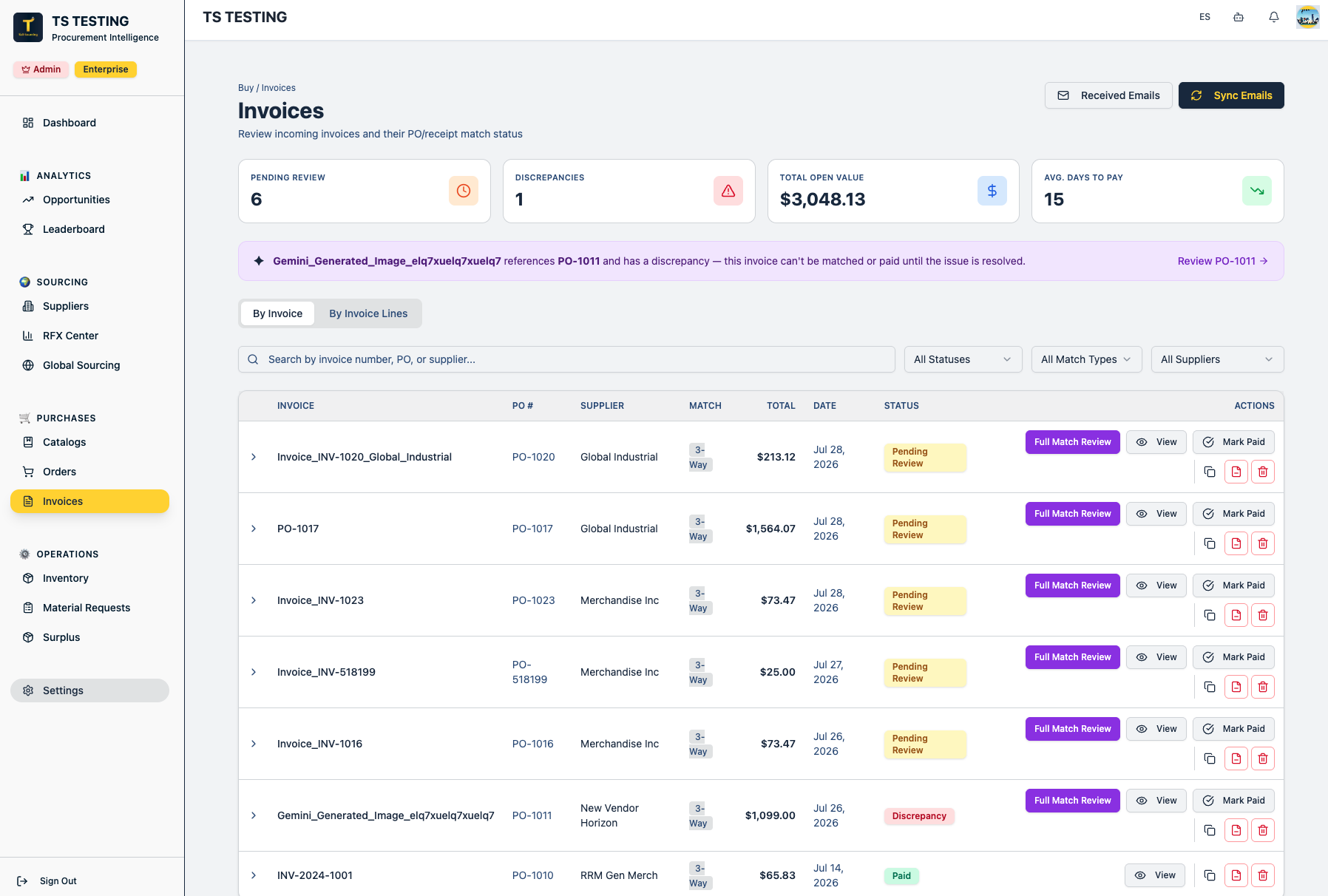Delete the Invoice_INV-1020_Global_Industrial invoice
Image resolution: width=1328 pixels, height=896 pixels.
coord(1263,472)
